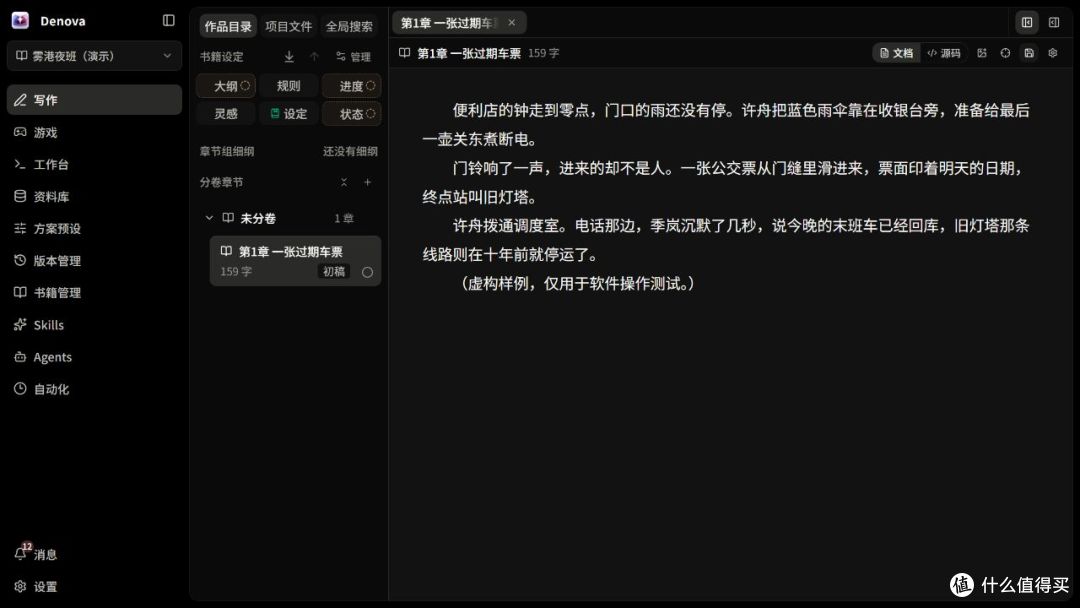Image resolution: width=1080 pixels, height=608 pixels.
Task: Toggle the completion circle on 第1章
Action: 367,272
